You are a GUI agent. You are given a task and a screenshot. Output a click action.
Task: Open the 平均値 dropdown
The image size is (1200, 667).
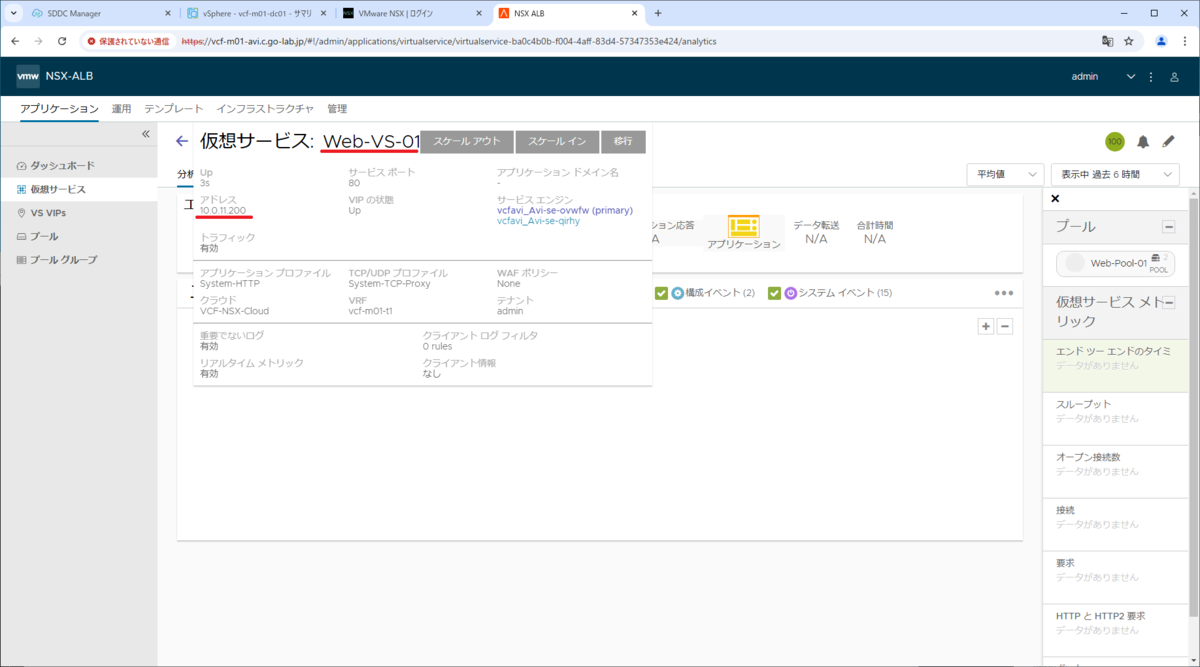[x=1006, y=174]
